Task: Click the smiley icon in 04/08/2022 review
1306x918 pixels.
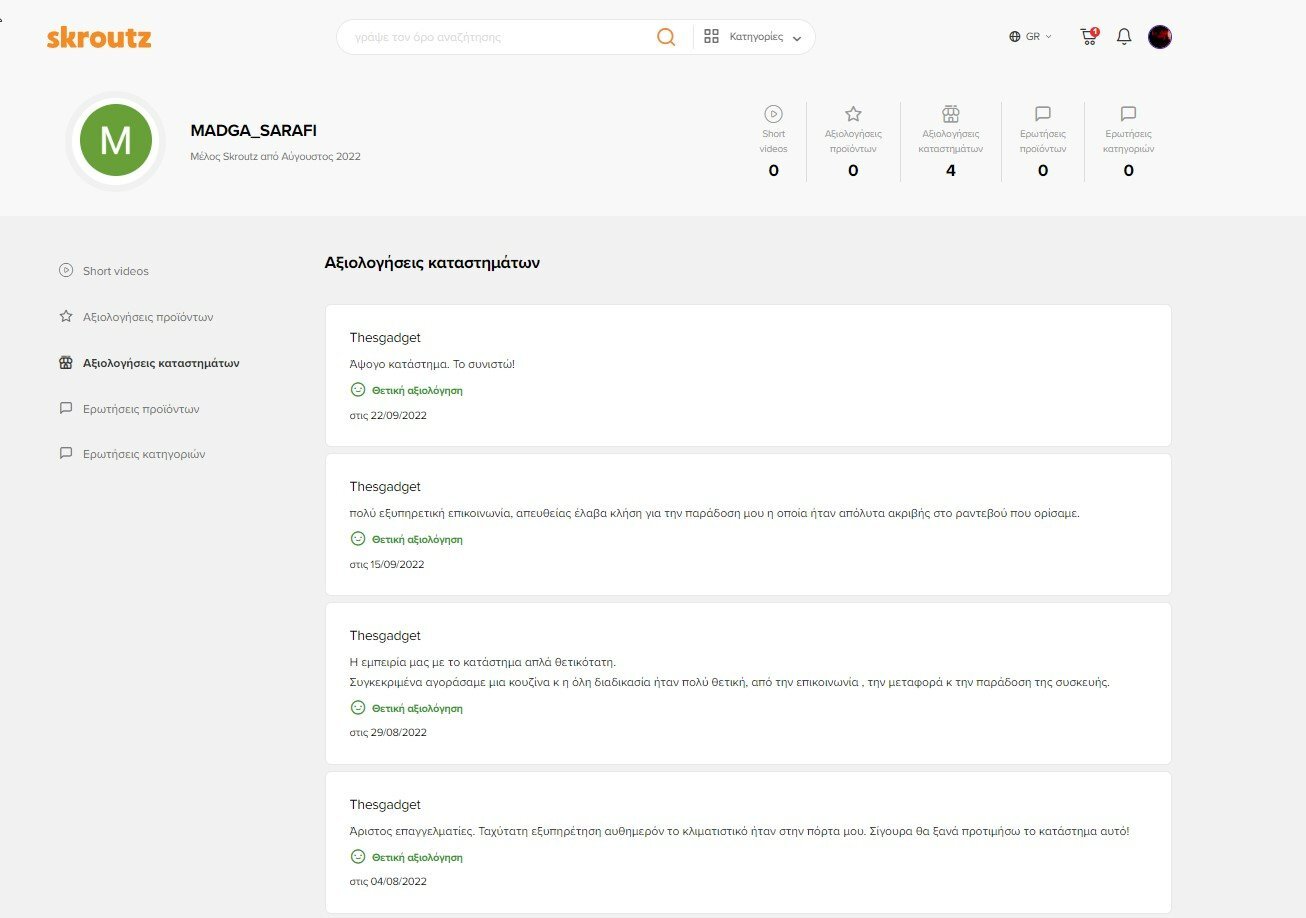Action: coord(358,857)
